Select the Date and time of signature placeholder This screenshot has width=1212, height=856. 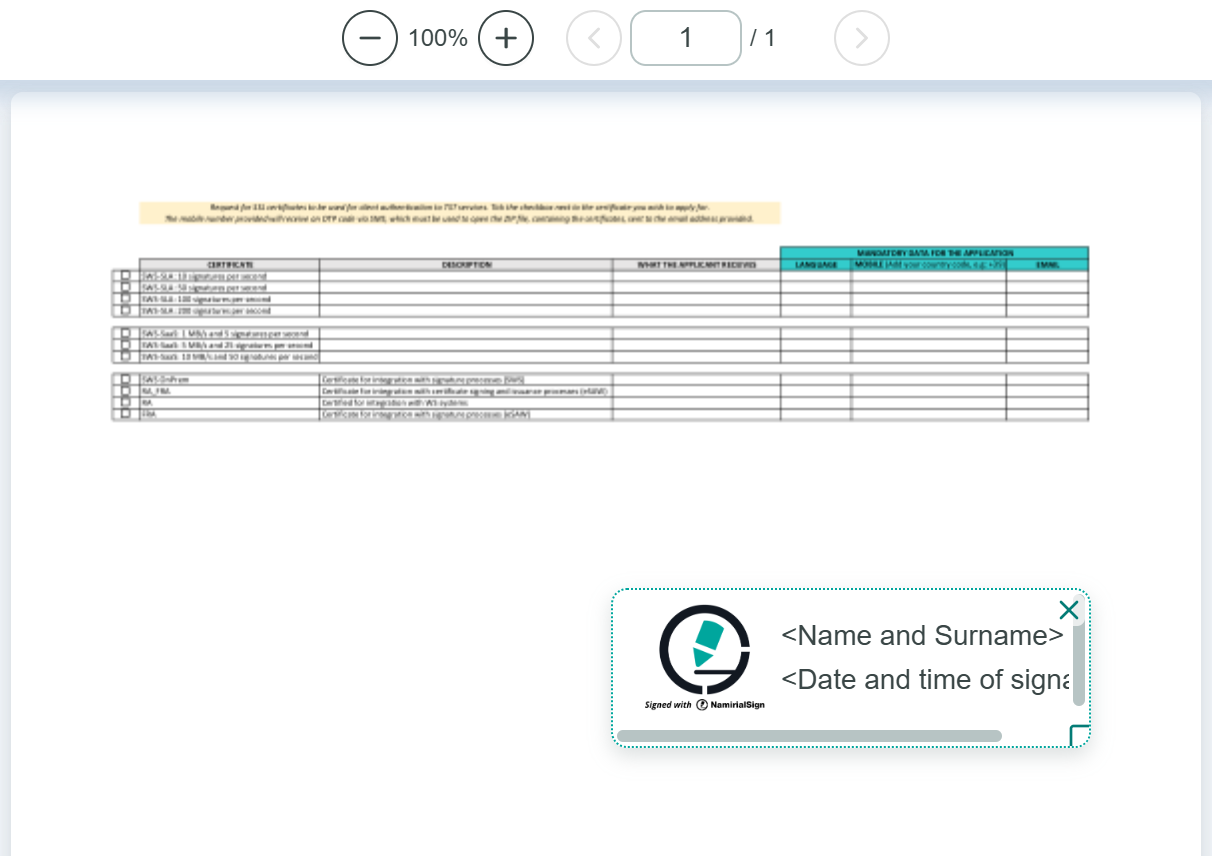[x=925, y=680]
